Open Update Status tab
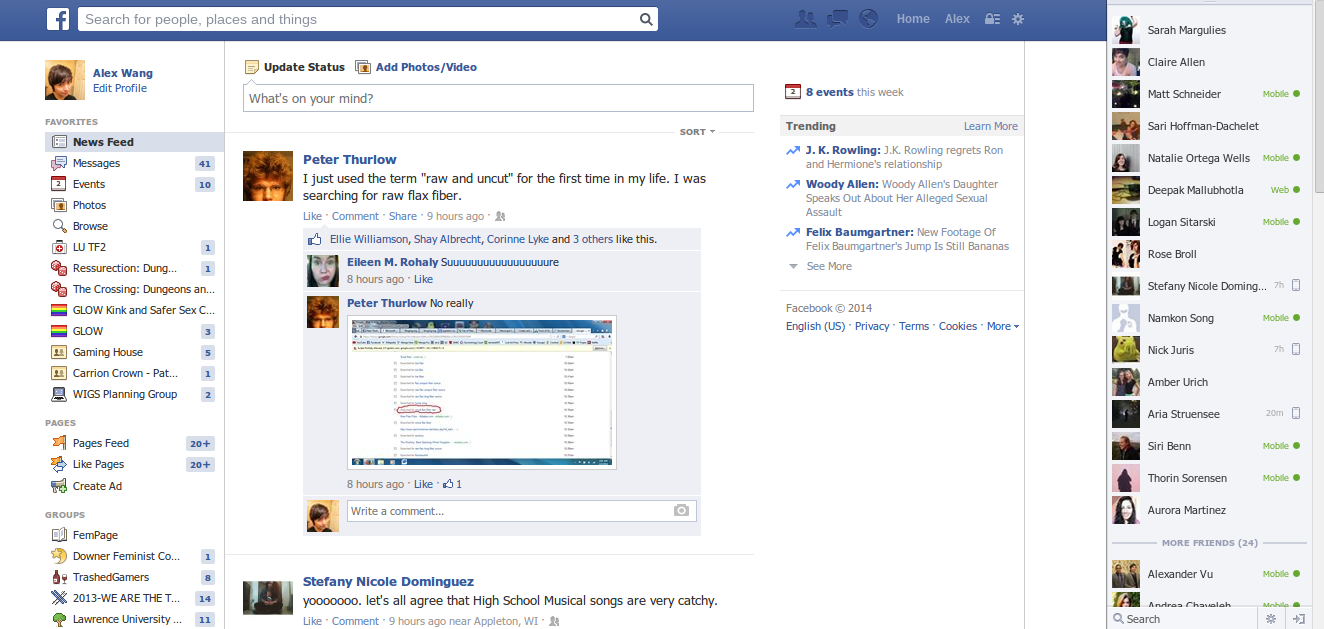Image resolution: width=1324 pixels, height=629 pixels. pos(295,67)
